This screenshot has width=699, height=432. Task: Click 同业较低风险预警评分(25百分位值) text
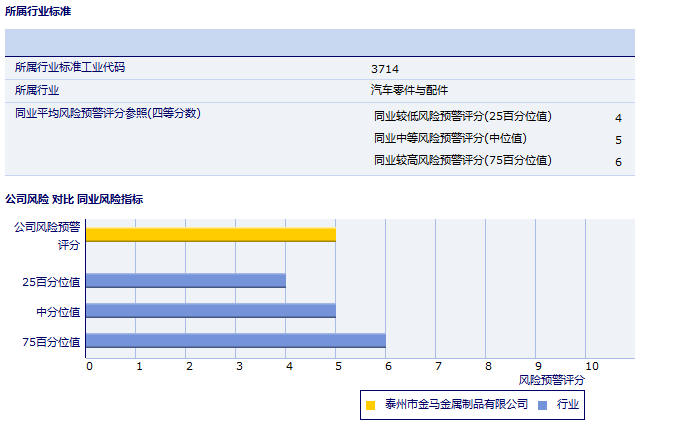(x=462, y=116)
